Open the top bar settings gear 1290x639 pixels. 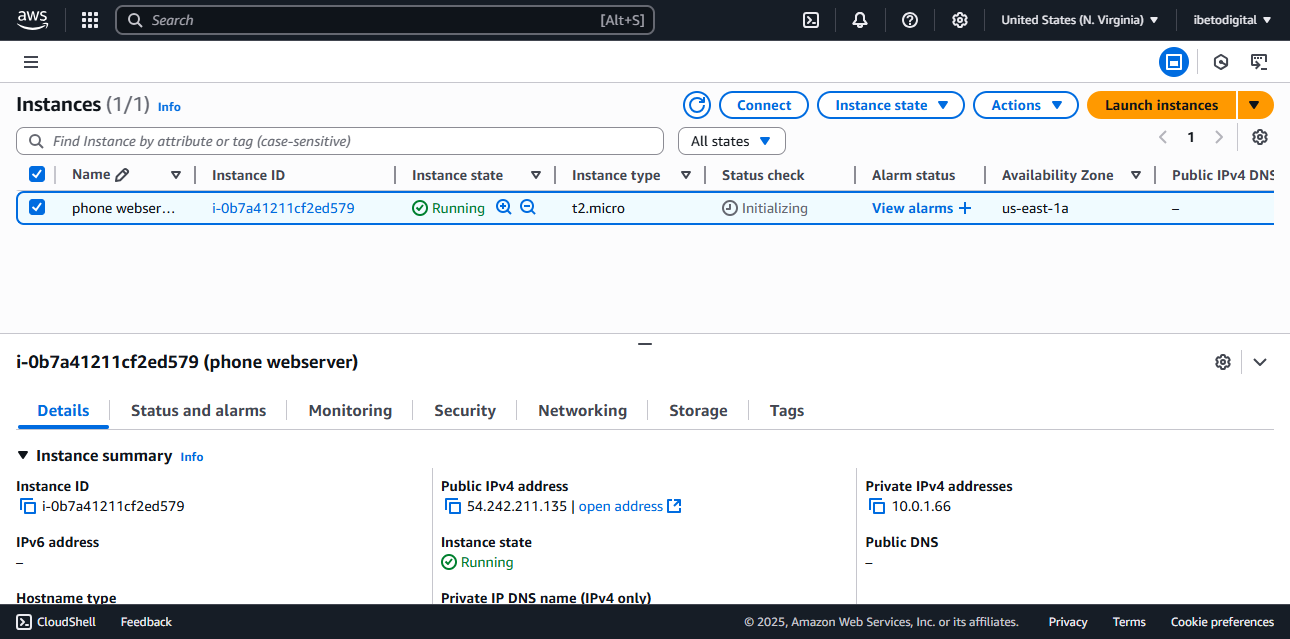coord(960,20)
